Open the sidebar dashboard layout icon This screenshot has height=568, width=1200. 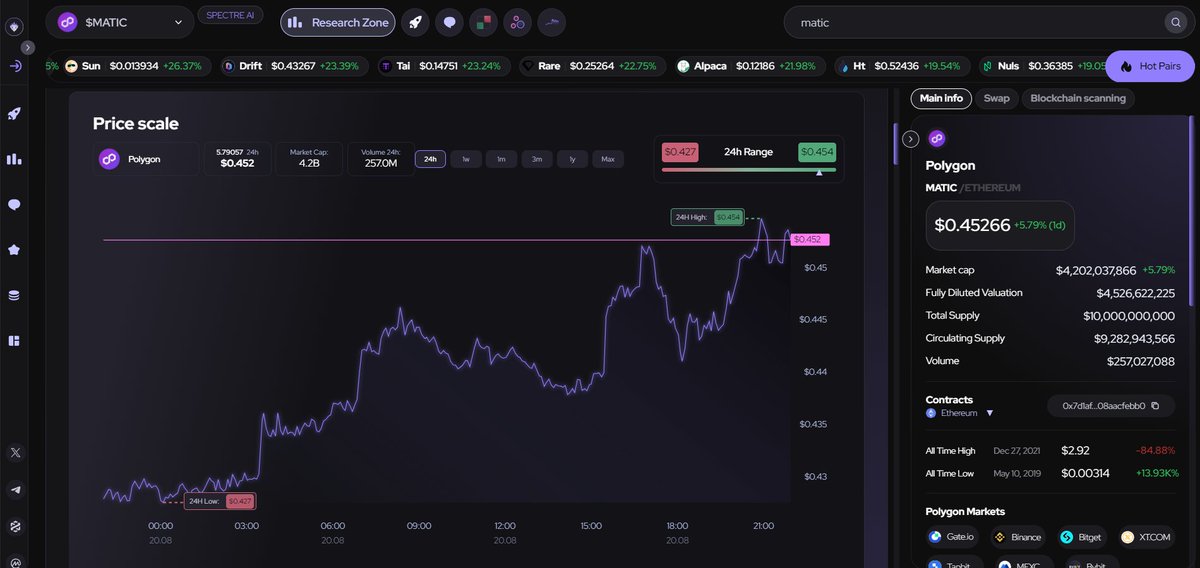pos(14,341)
